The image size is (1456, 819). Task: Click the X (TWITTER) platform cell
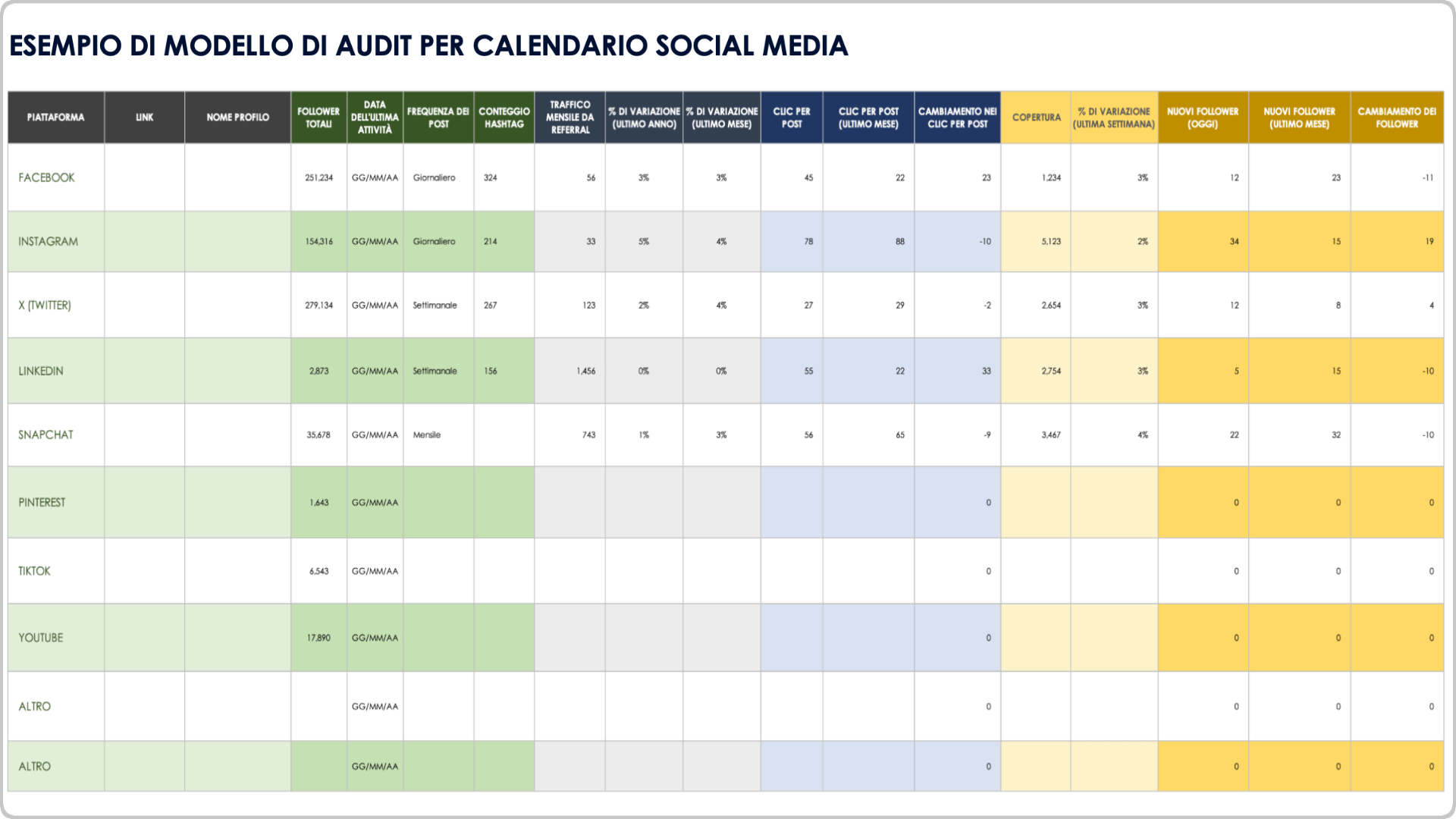(x=56, y=305)
